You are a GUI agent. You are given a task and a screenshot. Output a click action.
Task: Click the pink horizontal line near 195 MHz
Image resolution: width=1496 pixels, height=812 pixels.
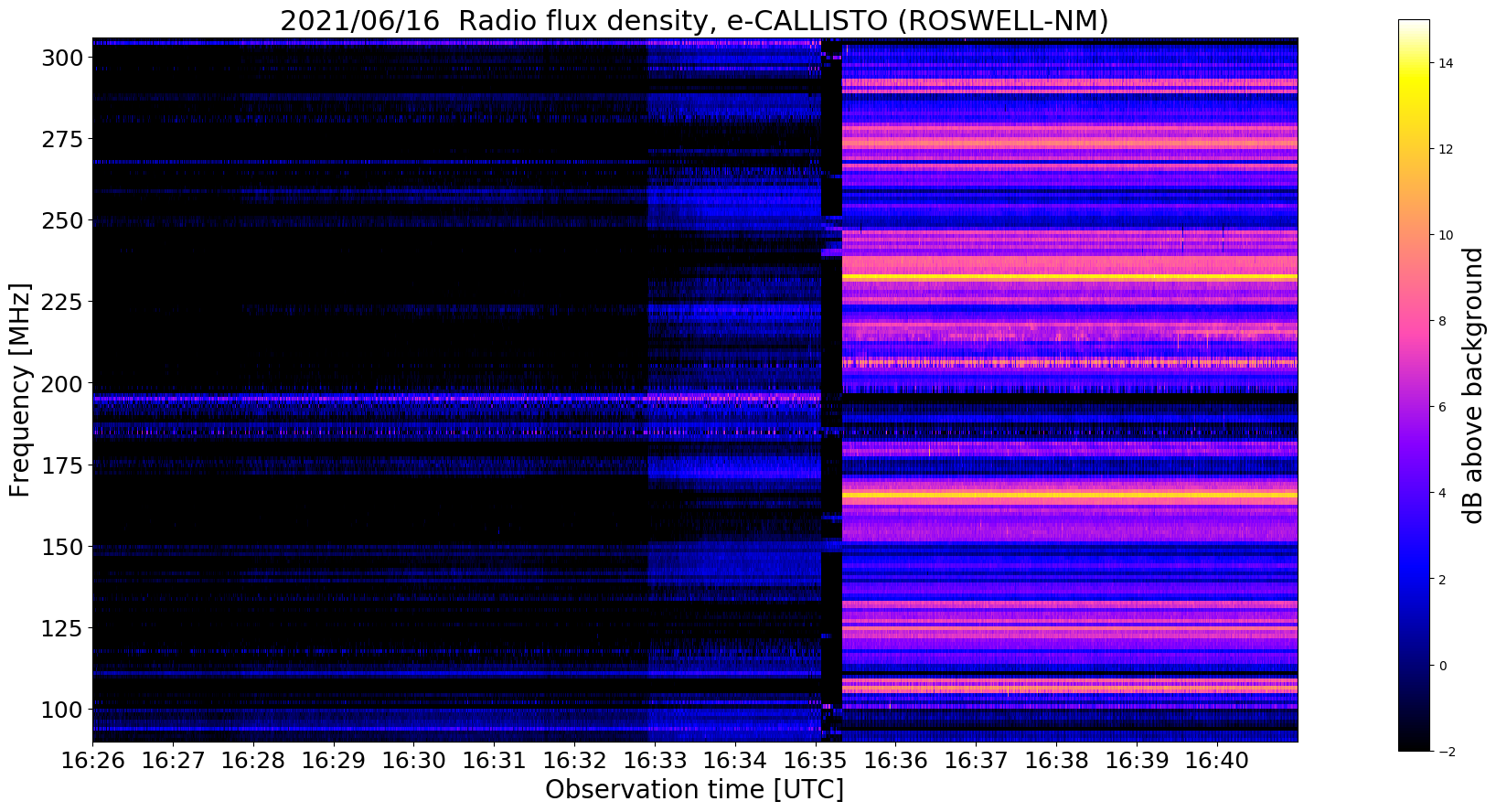pos(457,399)
